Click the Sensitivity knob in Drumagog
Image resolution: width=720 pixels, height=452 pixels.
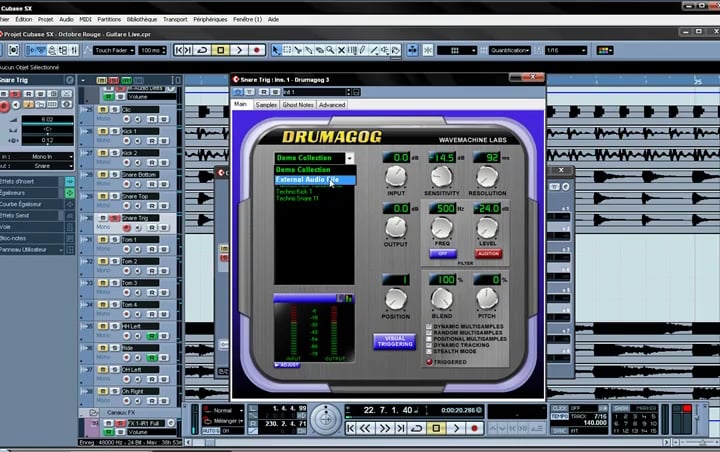point(441,177)
